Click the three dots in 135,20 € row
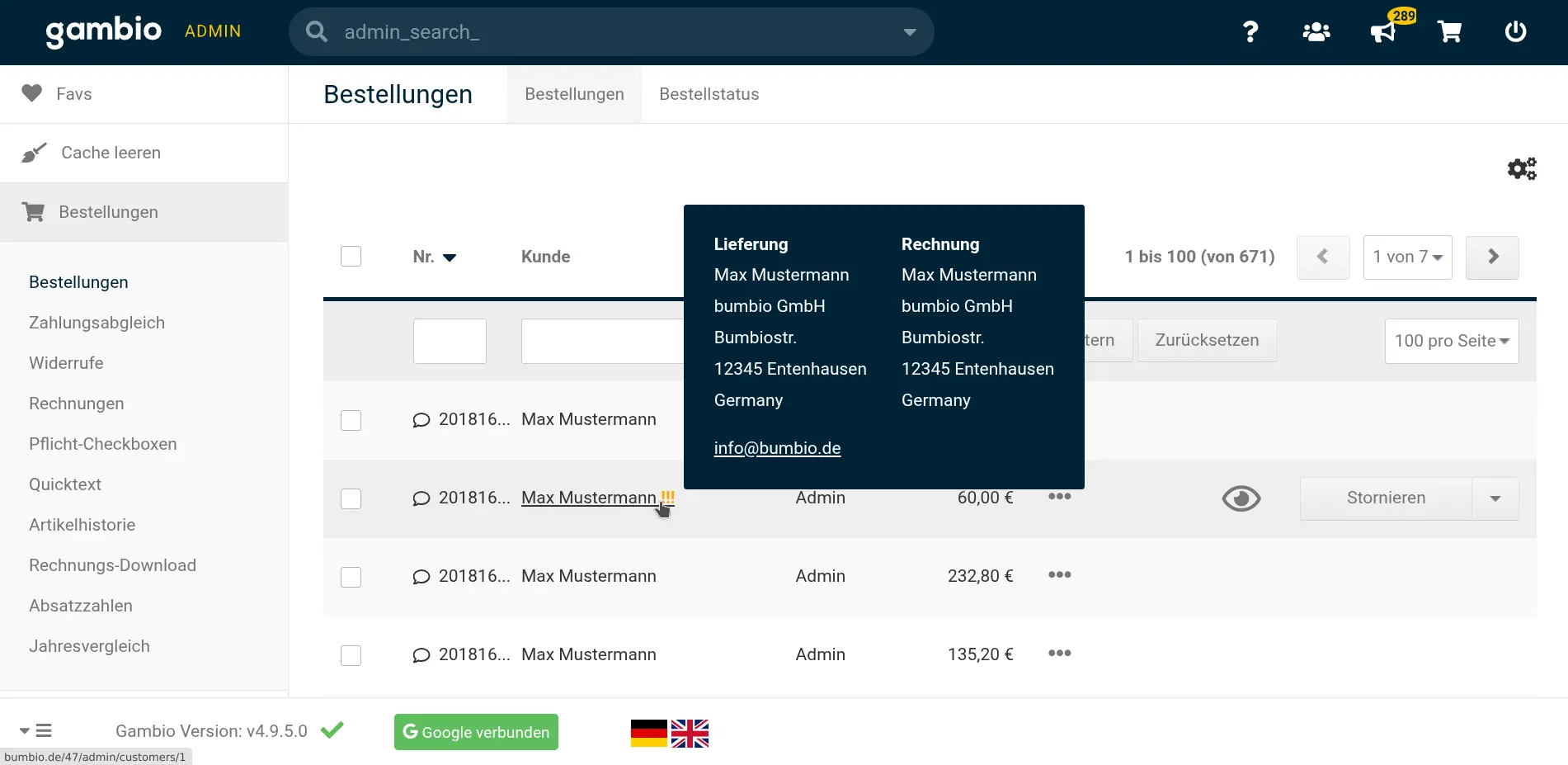 [x=1060, y=653]
